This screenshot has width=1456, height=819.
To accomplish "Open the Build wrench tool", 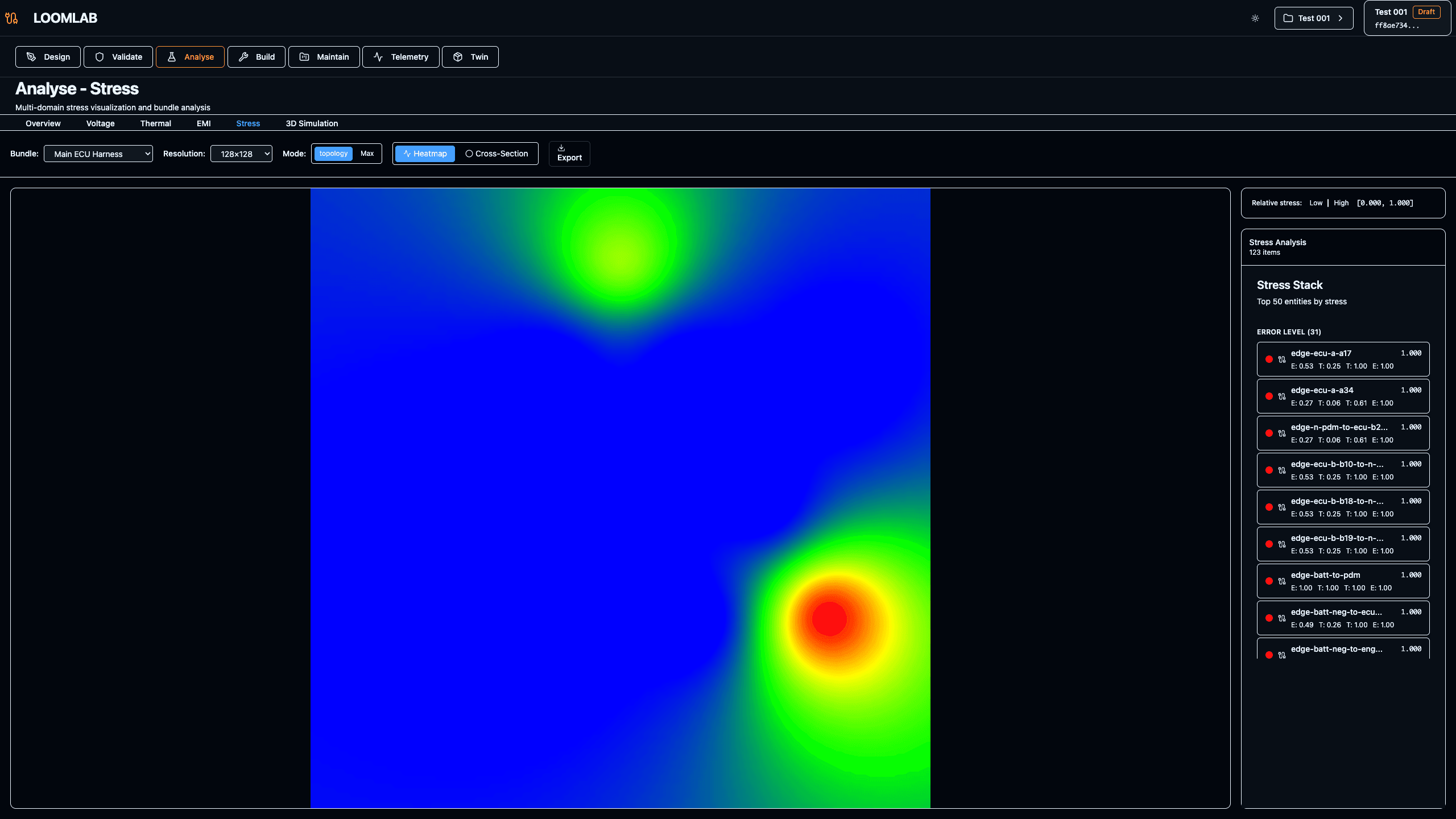I will click(256, 56).
